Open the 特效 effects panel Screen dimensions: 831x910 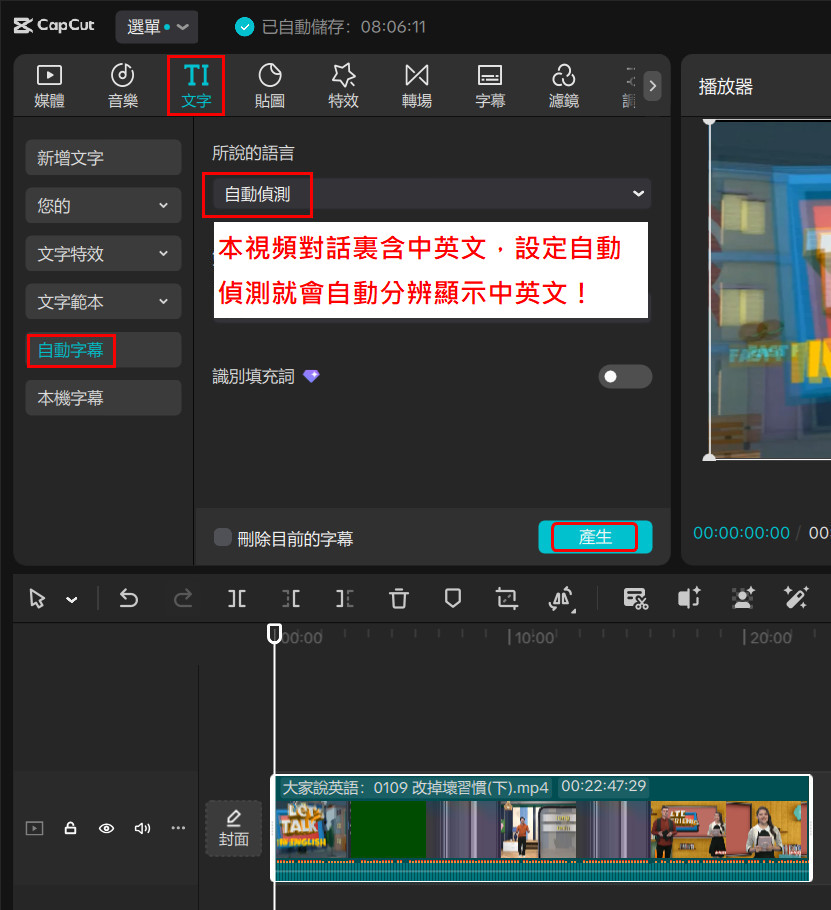click(343, 85)
